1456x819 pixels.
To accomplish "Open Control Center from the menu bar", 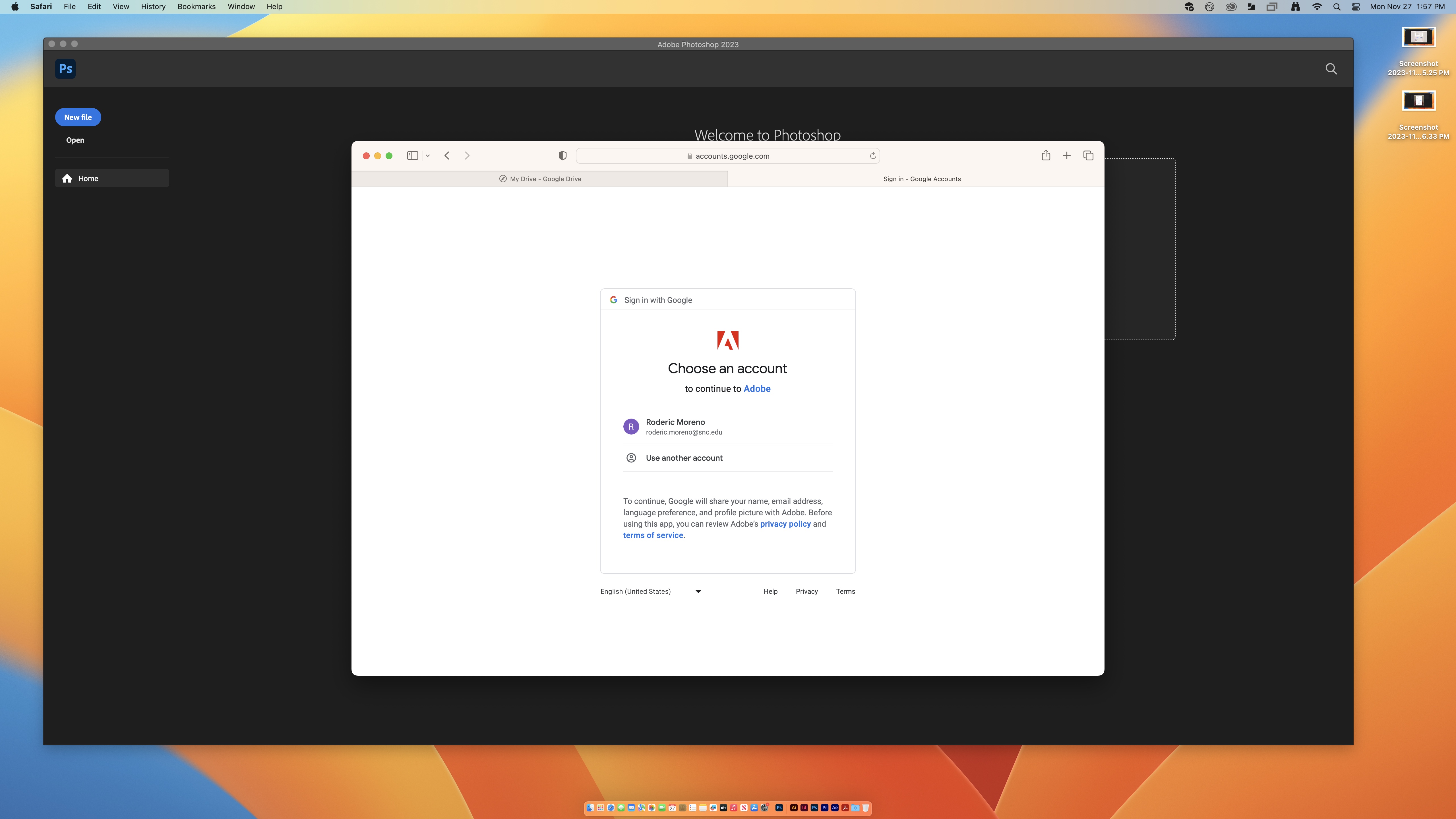I will point(1355,7).
